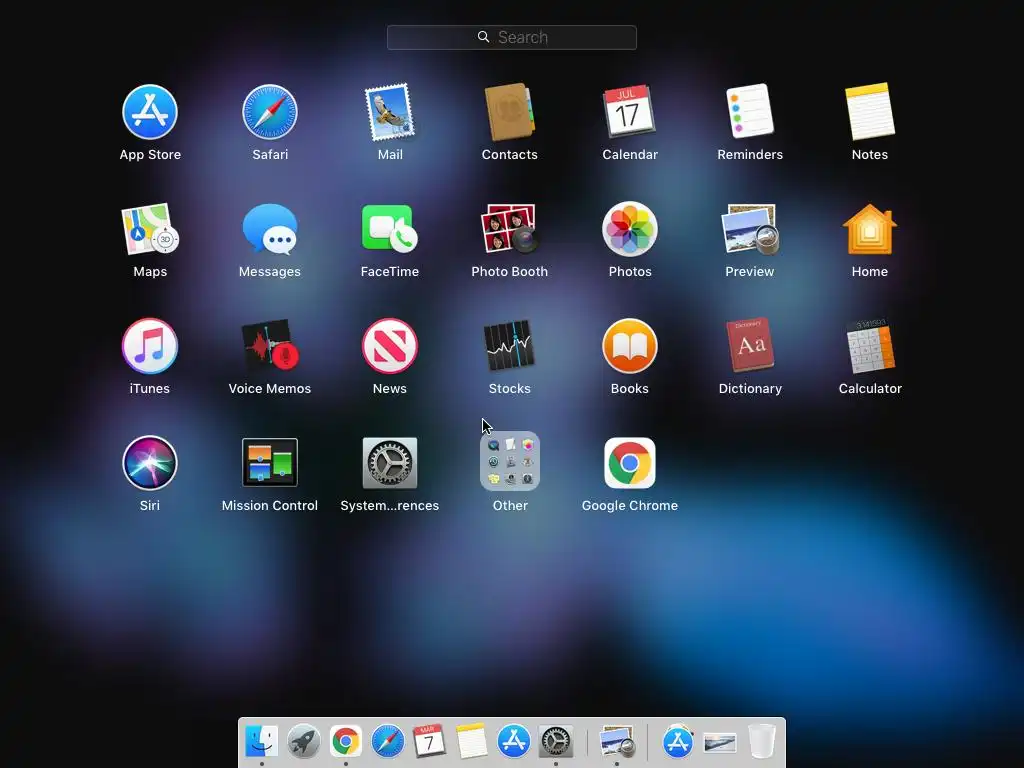Click the Launchpad Search field

[x=512, y=37]
